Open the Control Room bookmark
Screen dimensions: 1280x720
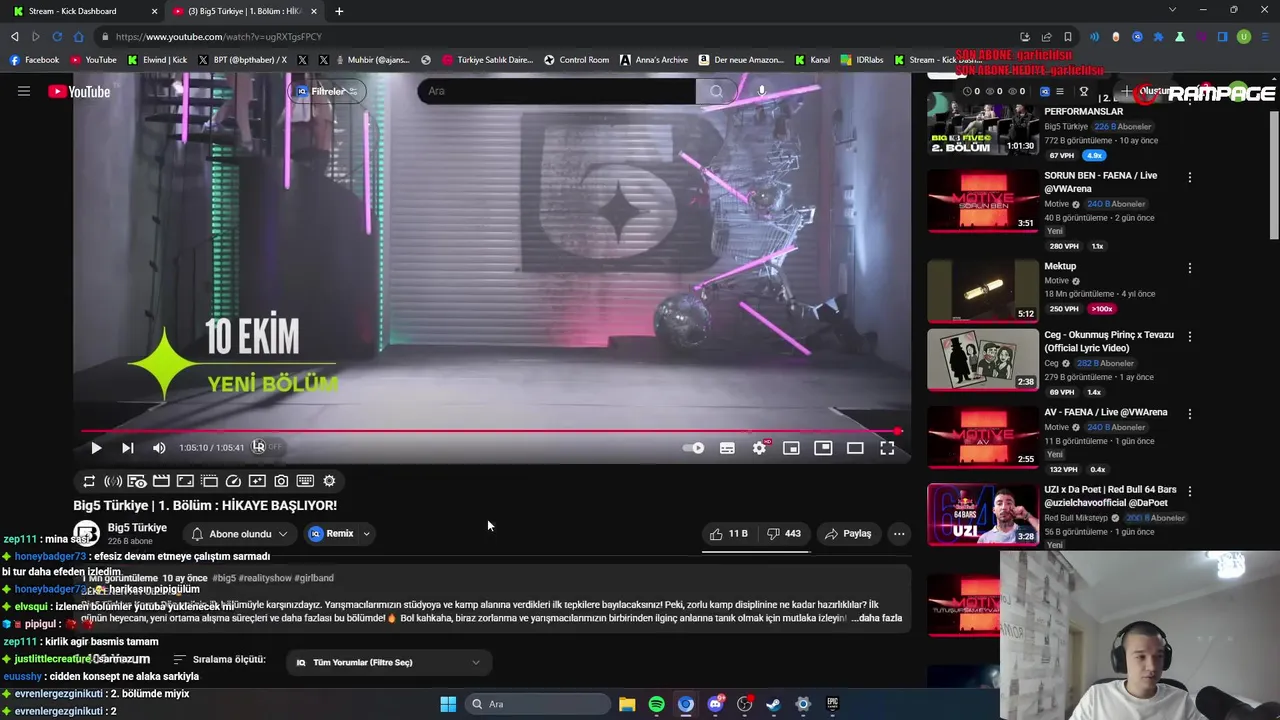coord(576,60)
